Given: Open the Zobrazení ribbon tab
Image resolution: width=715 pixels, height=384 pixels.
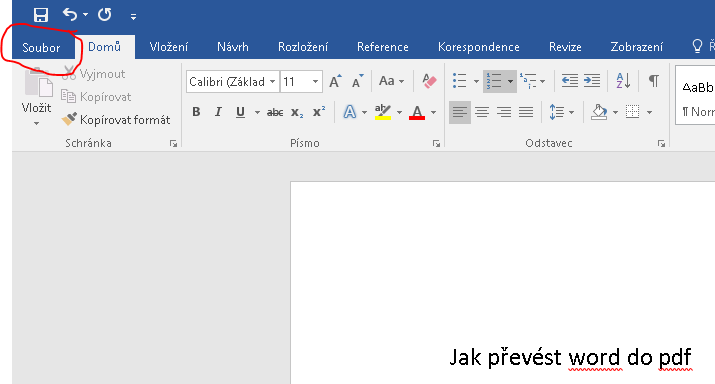Looking at the screenshot, I should coord(637,47).
